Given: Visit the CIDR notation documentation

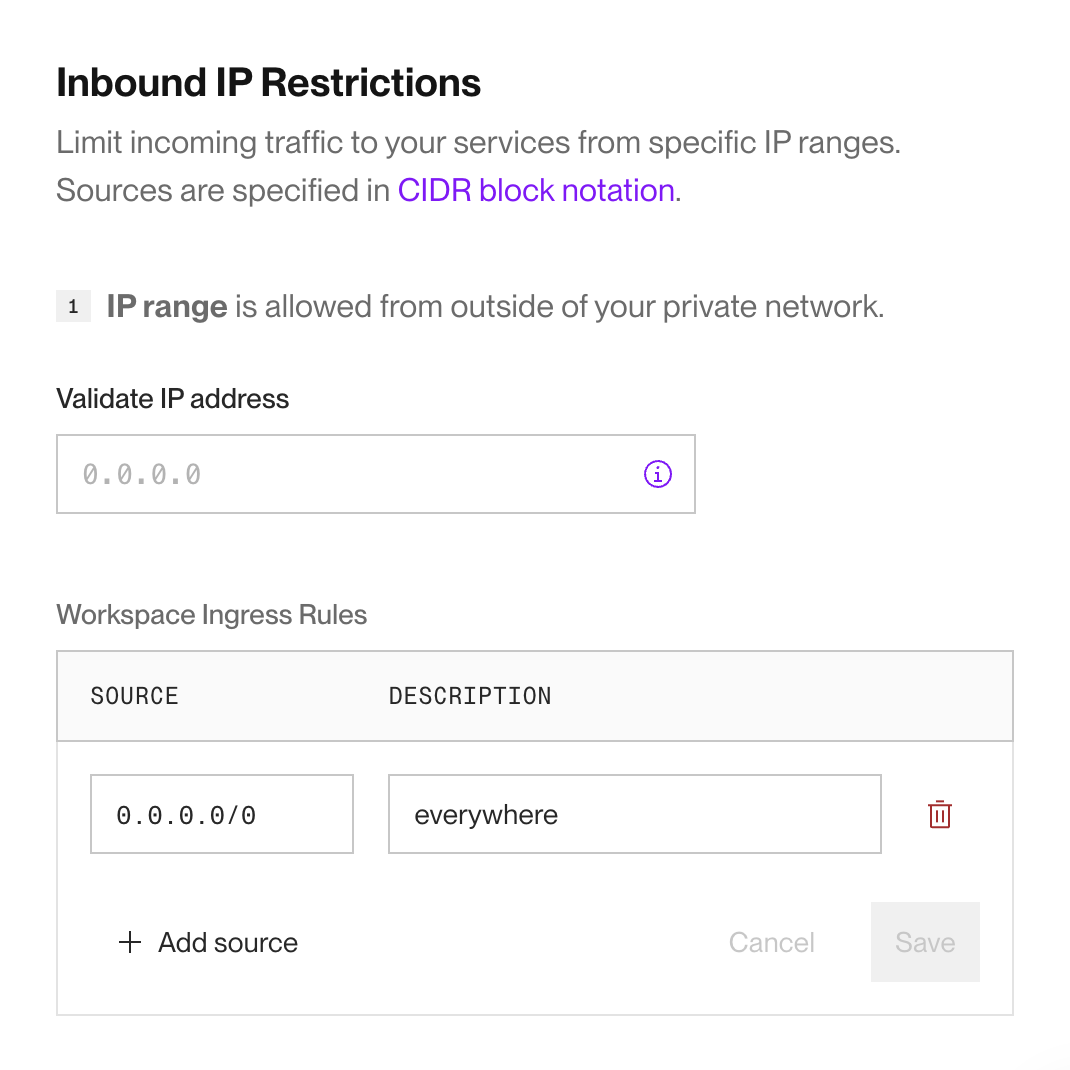Looking at the screenshot, I should (x=536, y=190).
